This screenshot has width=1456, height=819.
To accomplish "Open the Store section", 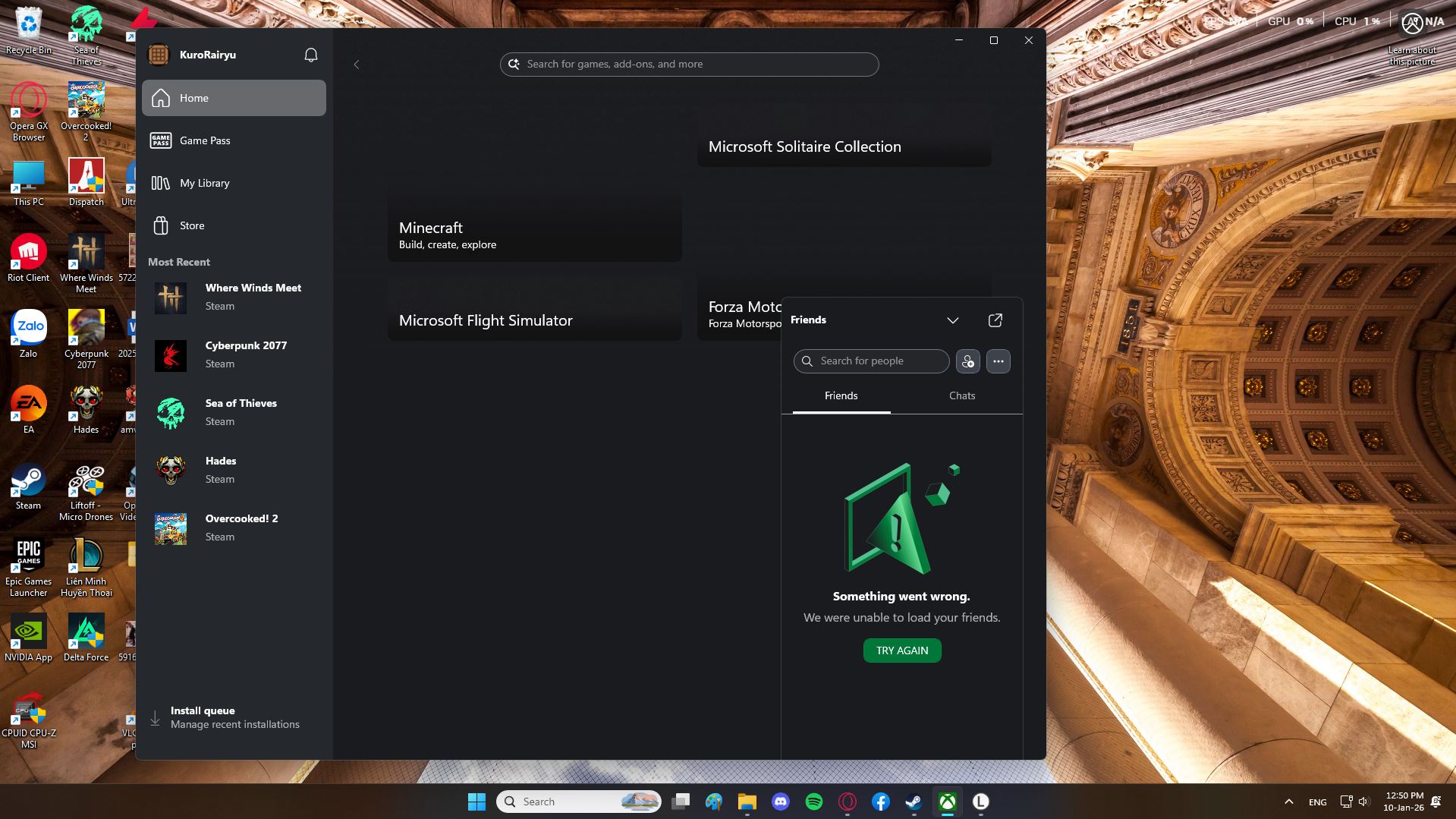I will click(191, 225).
